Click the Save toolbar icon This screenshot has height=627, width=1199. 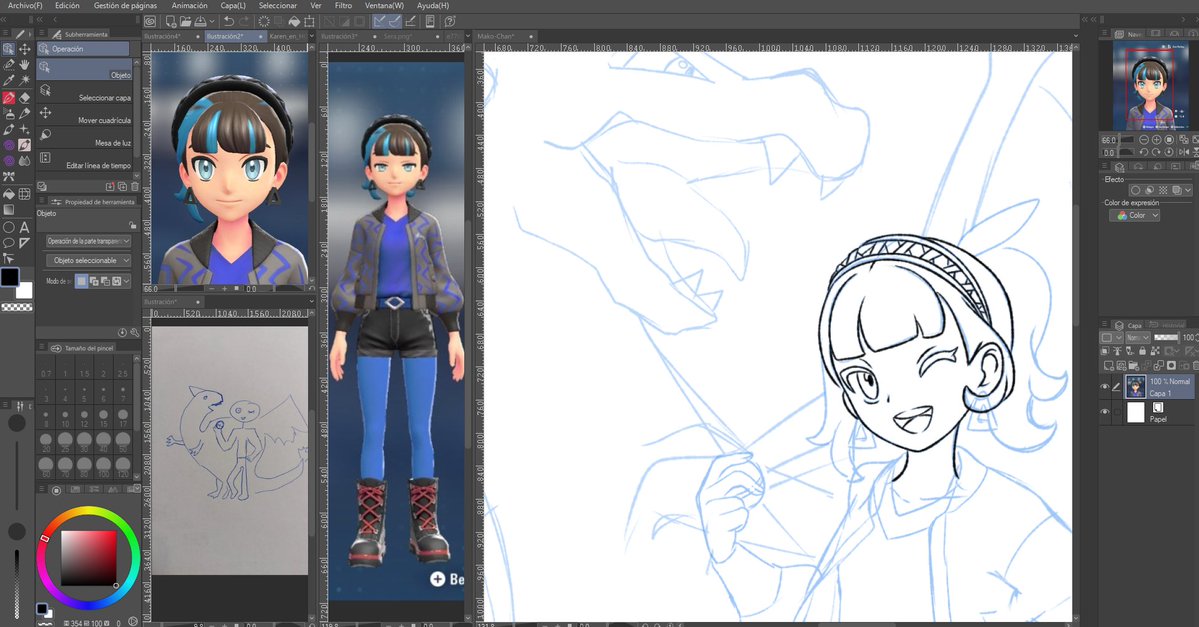click(200, 21)
